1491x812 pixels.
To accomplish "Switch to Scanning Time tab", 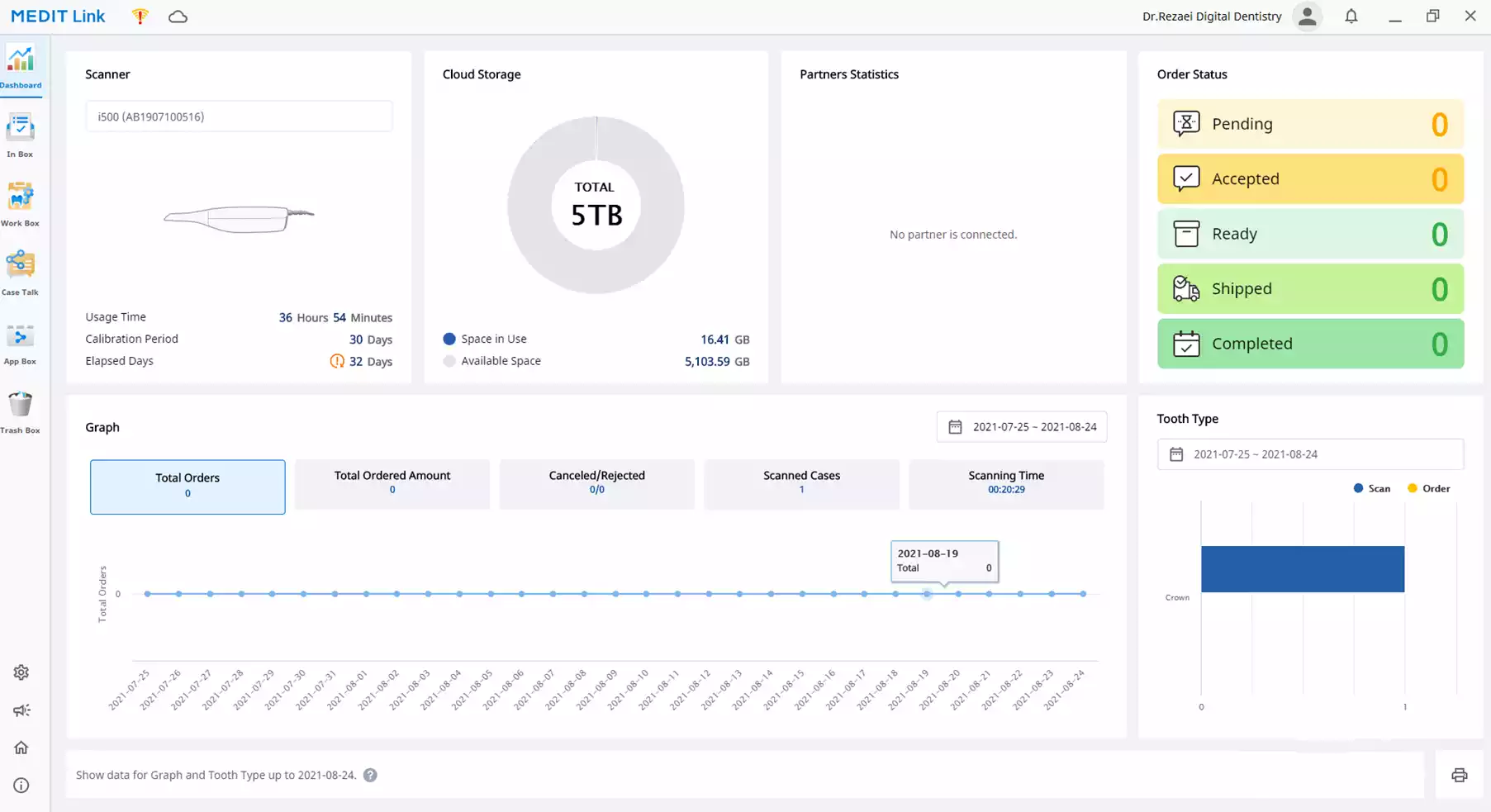I will (x=1006, y=482).
